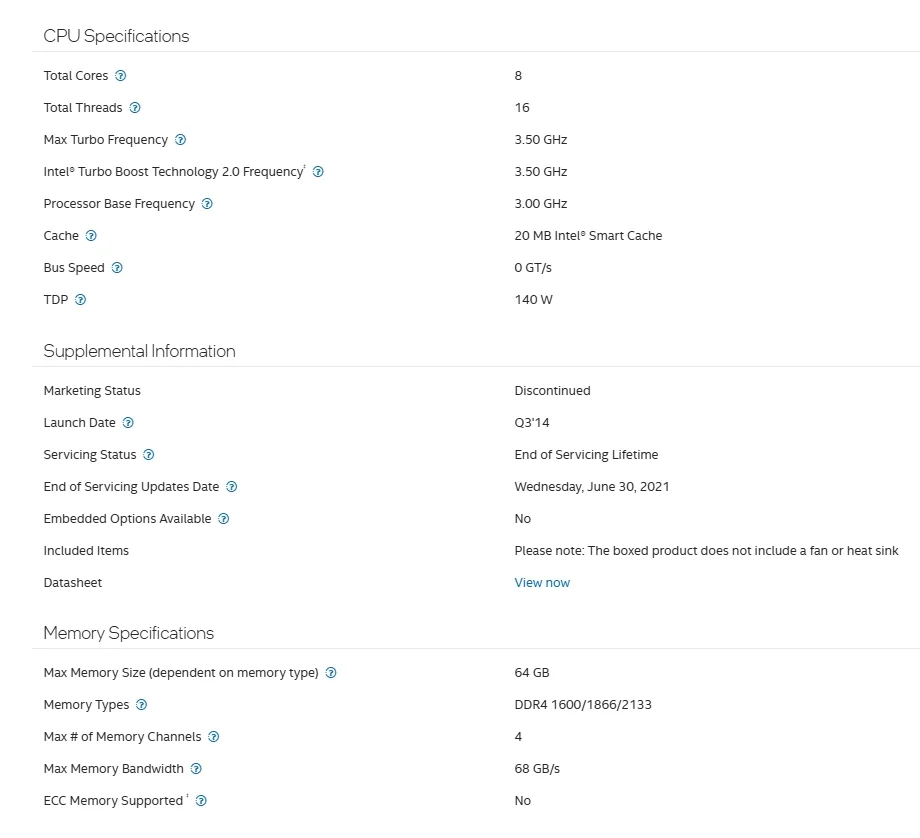920x838 pixels.
Task: Click the ECC Memory Supported question icon
Action: click(x=201, y=800)
